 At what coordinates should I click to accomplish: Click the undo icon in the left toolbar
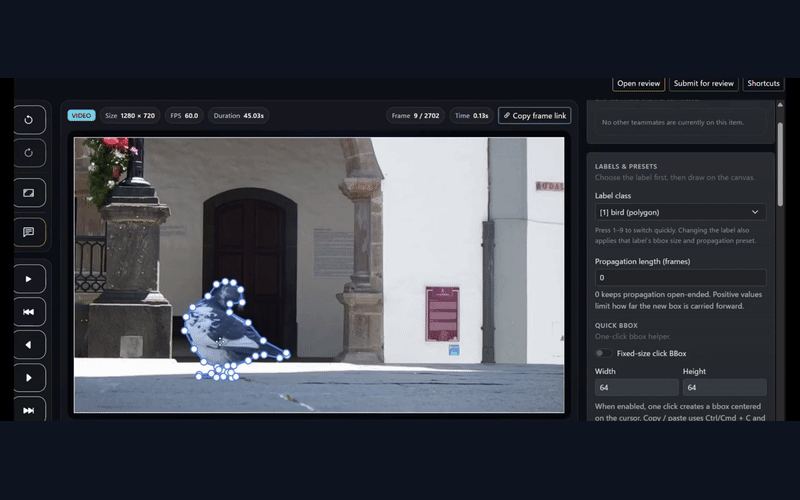(29, 120)
